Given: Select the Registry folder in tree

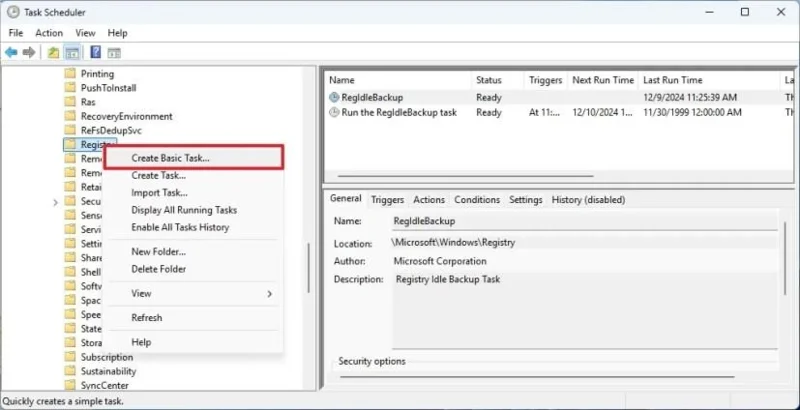Looking at the screenshot, I should tap(90, 145).
